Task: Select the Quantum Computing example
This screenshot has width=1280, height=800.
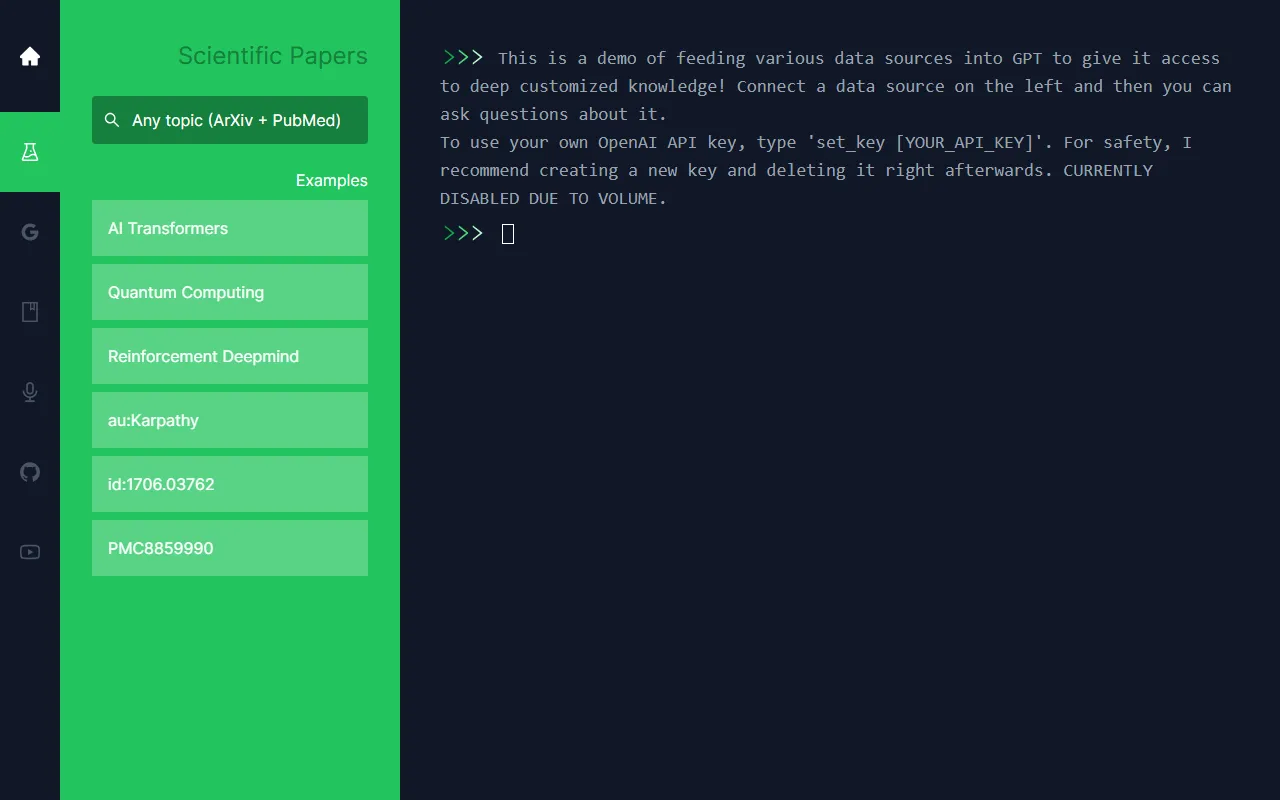Action: pos(229,292)
